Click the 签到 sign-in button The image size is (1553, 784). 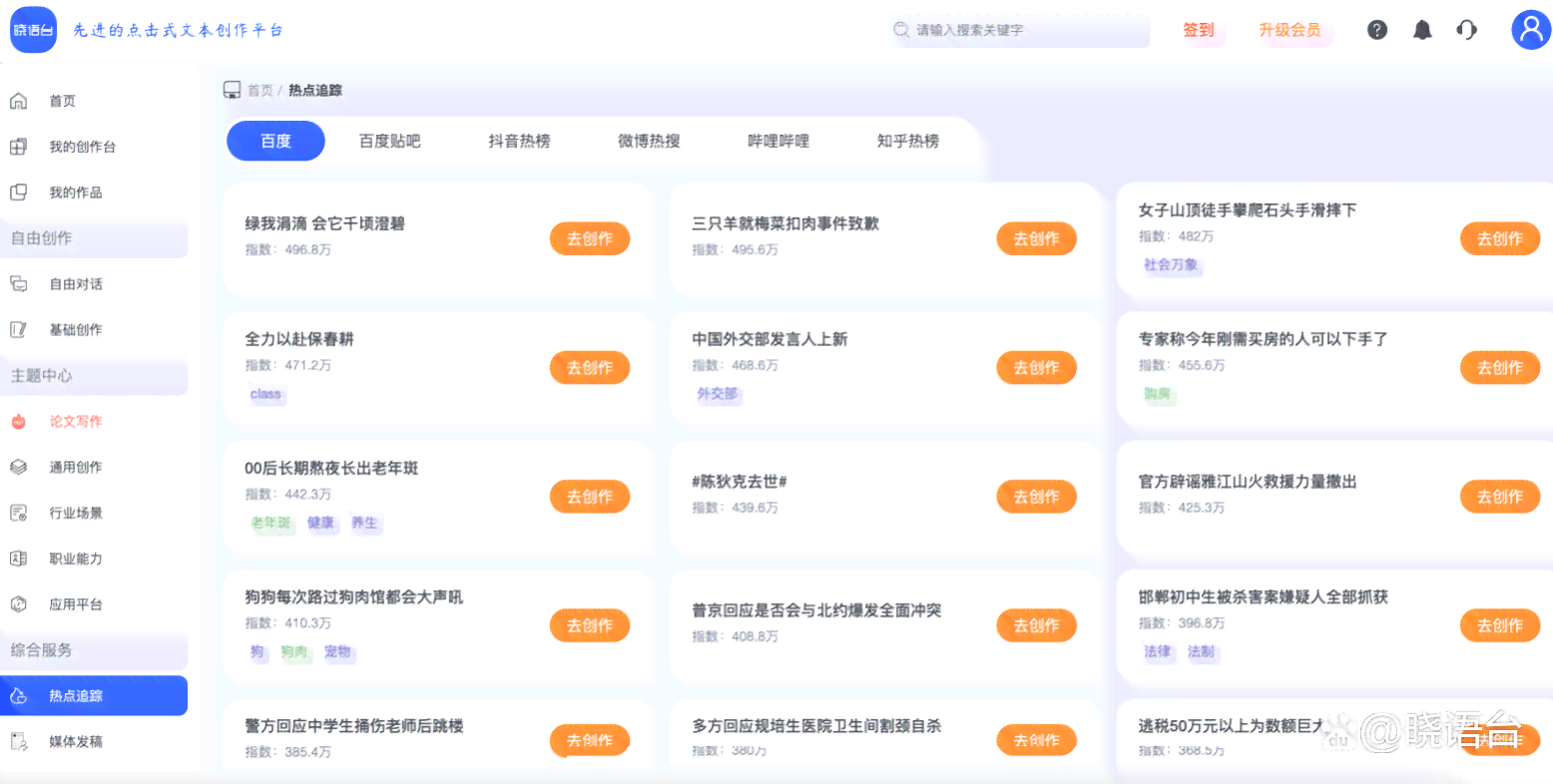1199,30
